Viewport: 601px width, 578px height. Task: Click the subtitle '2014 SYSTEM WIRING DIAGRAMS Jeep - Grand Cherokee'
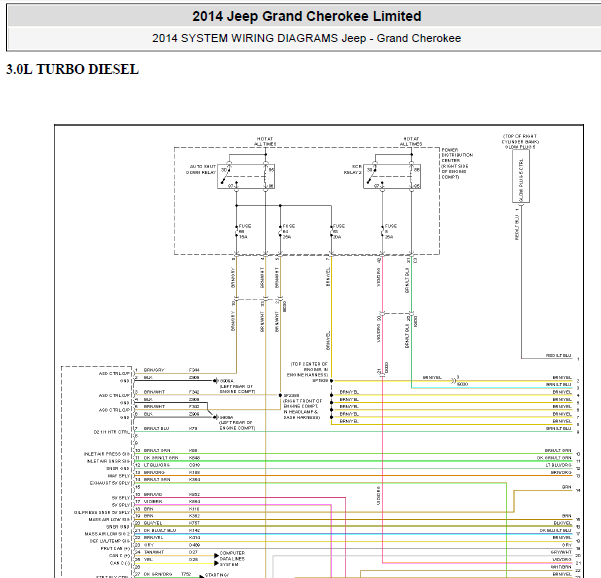click(307, 38)
